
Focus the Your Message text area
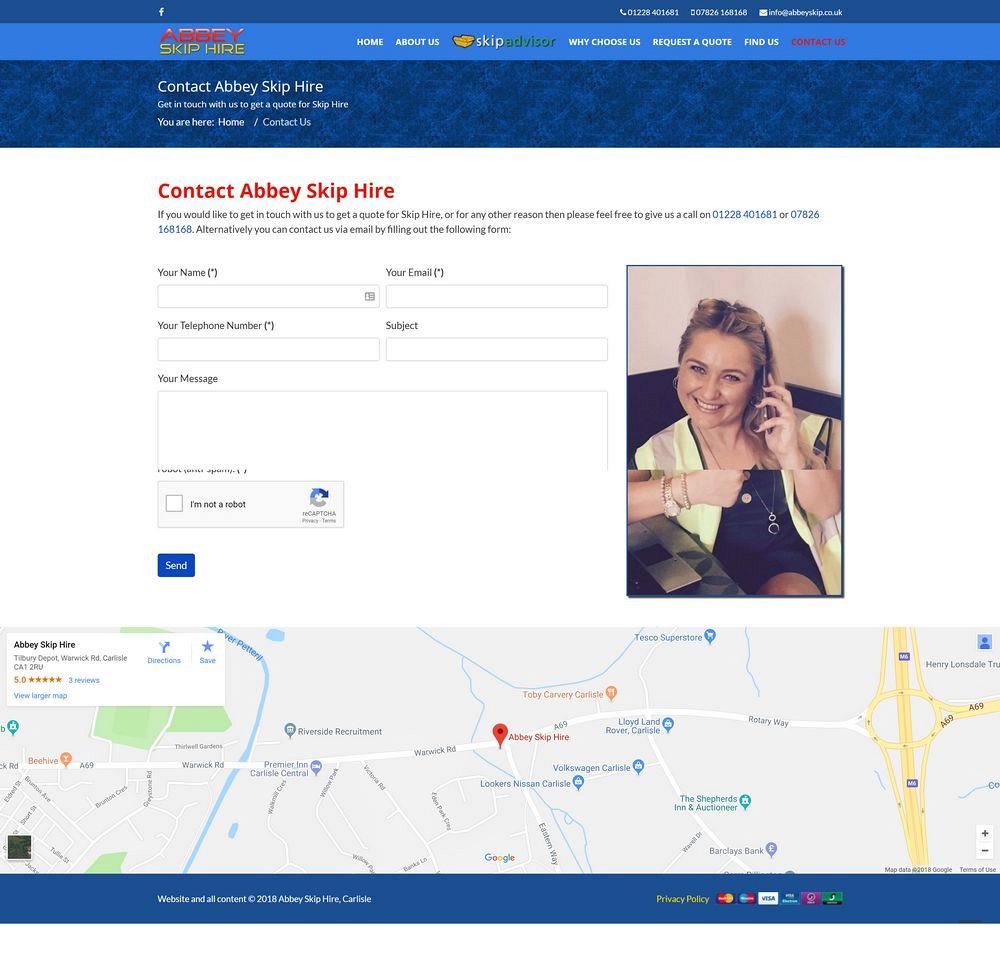click(x=382, y=430)
